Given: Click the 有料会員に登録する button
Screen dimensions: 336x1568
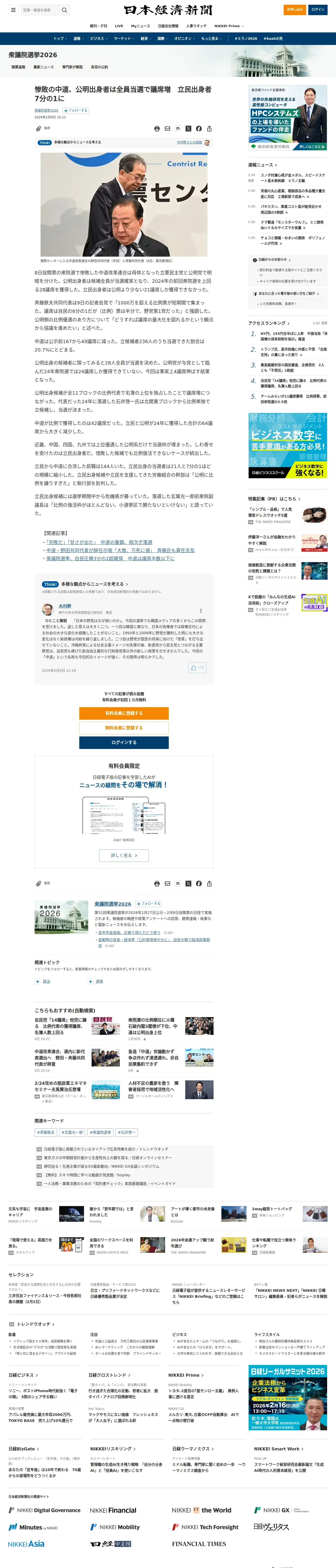Looking at the screenshot, I should pos(124,713).
